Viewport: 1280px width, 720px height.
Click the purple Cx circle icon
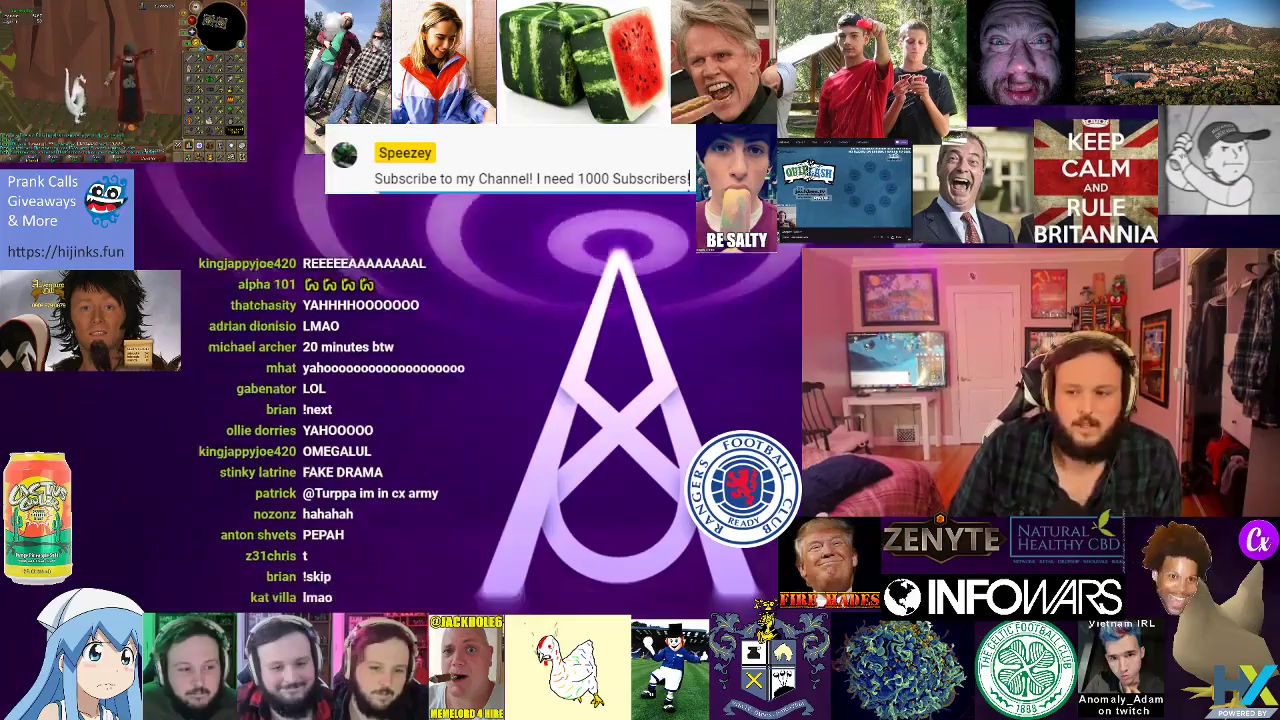pyautogui.click(x=1258, y=541)
